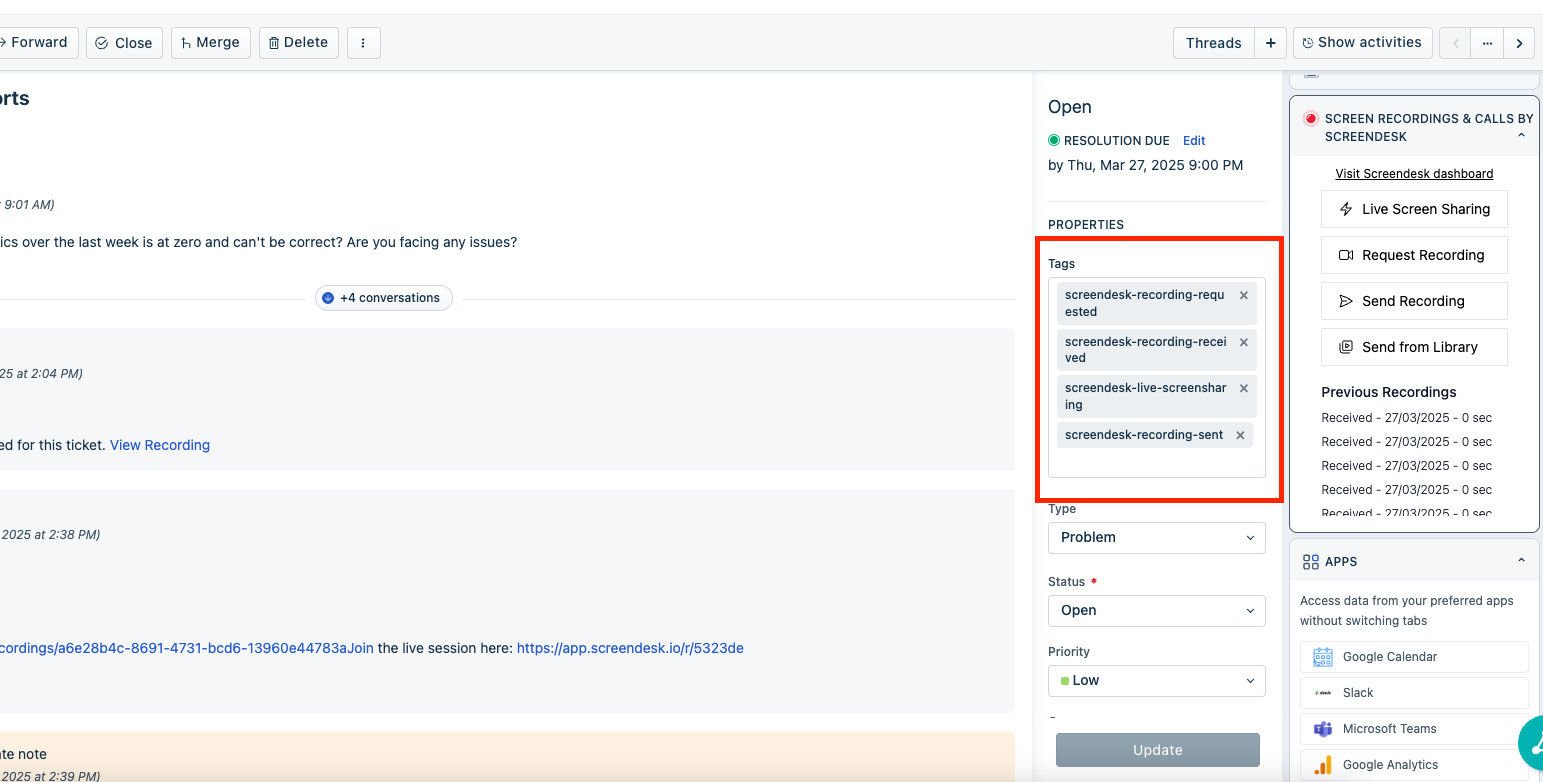The width and height of the screenshot is (1543, 782).
Task: Remove the screendesk-recording-sent tag
Action: click(1240, 435)
